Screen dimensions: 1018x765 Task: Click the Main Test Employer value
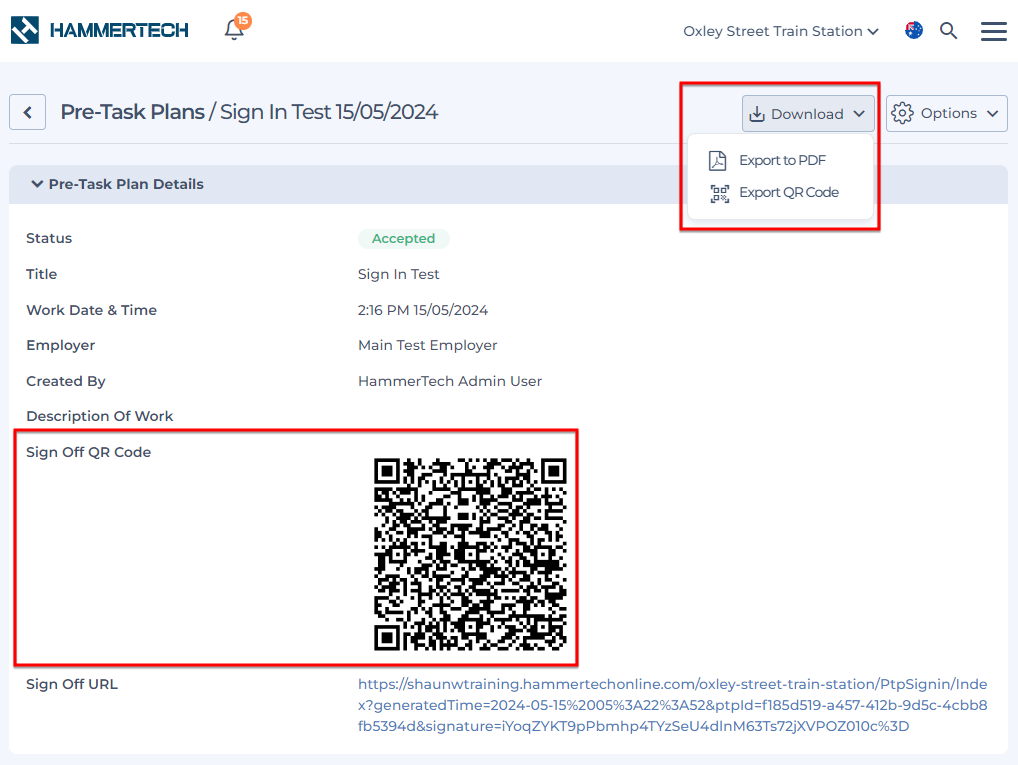(428, 345)
